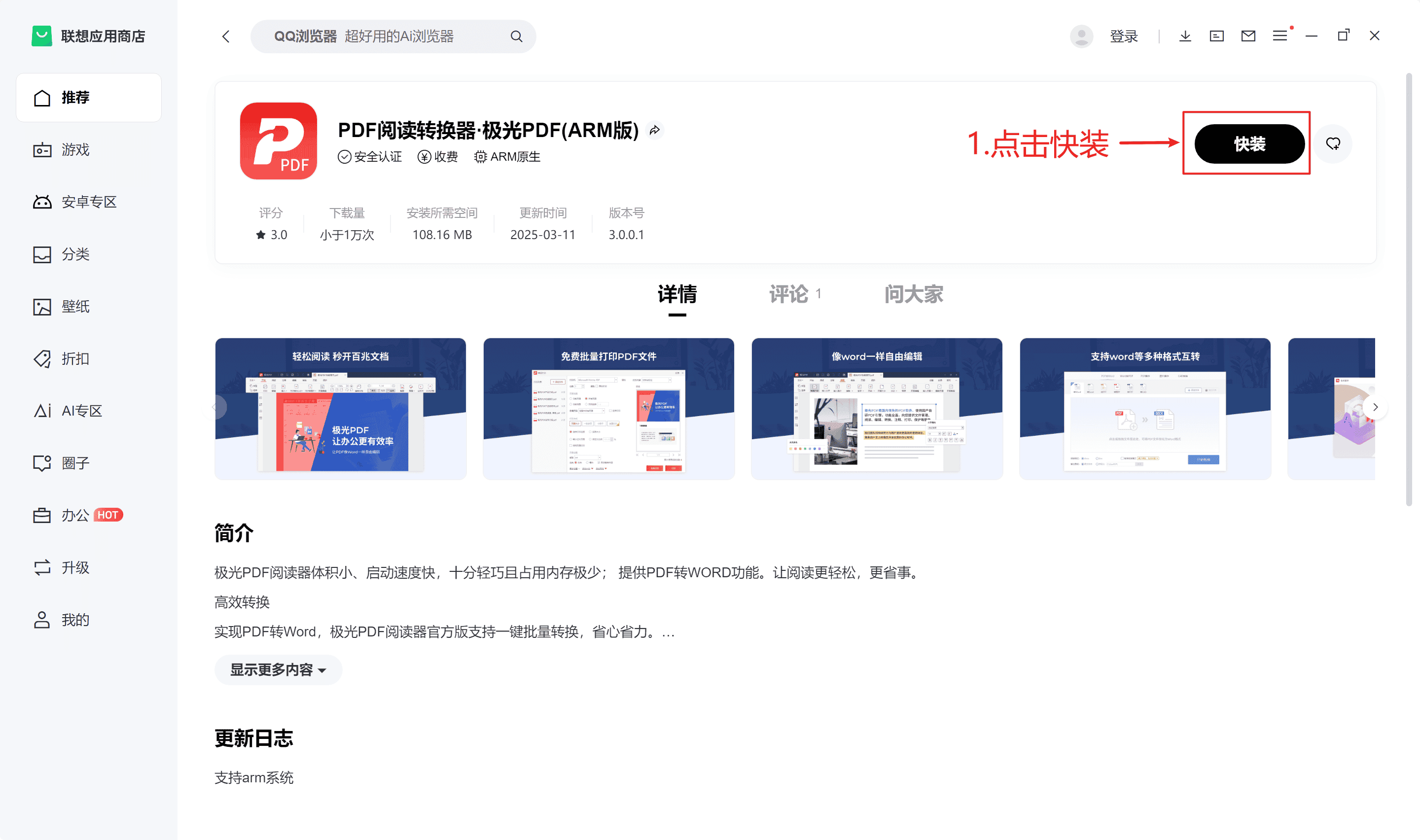This screenshot has height=840, width=1420.
Task: Click the 小于1万次 download count
Action: (347, 235)
